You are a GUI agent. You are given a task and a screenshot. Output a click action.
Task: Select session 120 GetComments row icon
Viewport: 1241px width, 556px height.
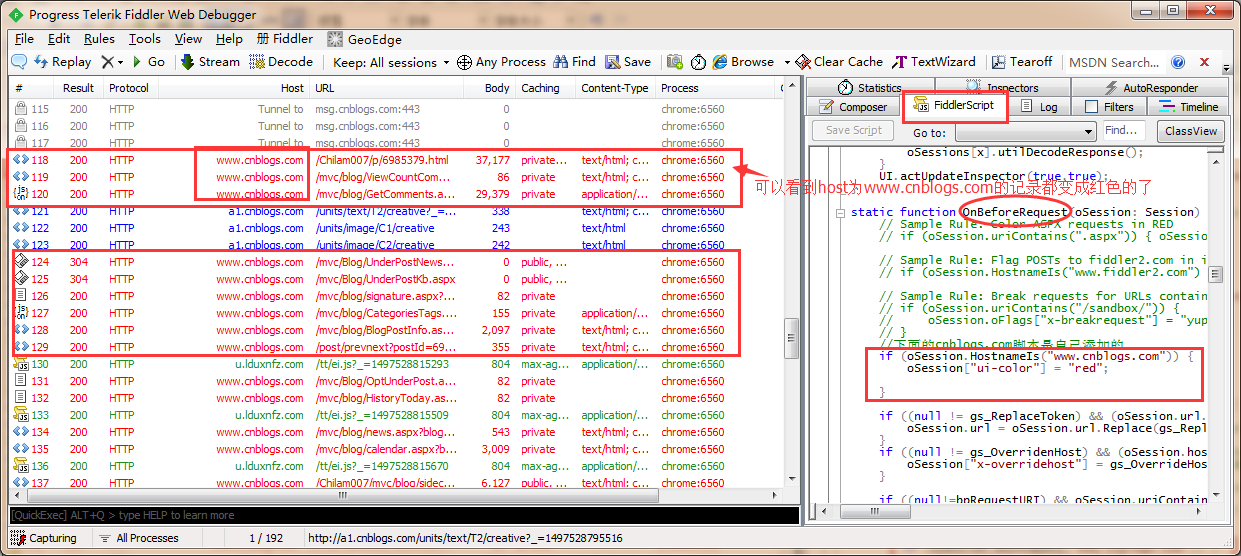point(22,194)
